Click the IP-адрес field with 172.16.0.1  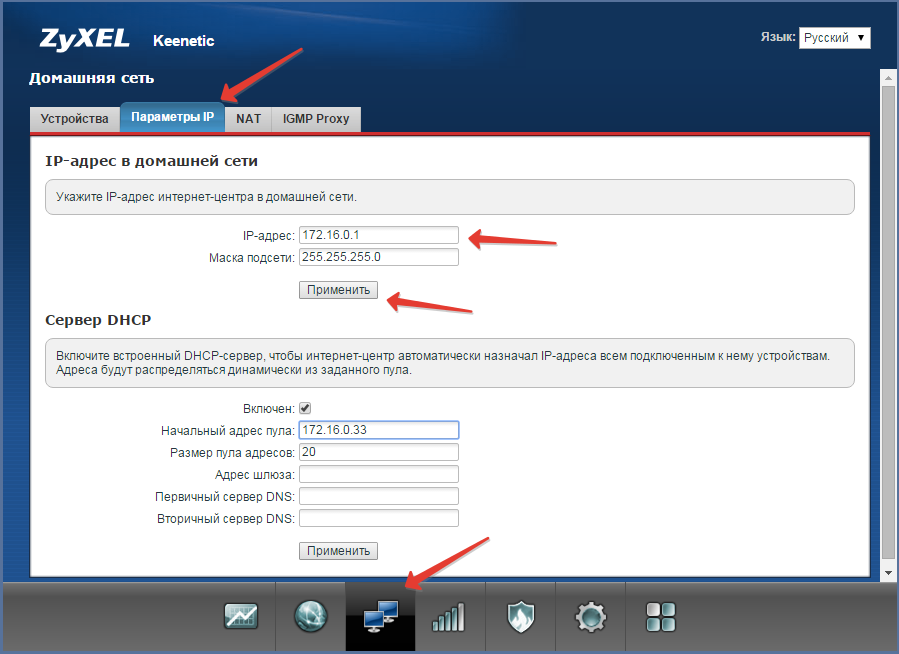click(x=378, y=235)
